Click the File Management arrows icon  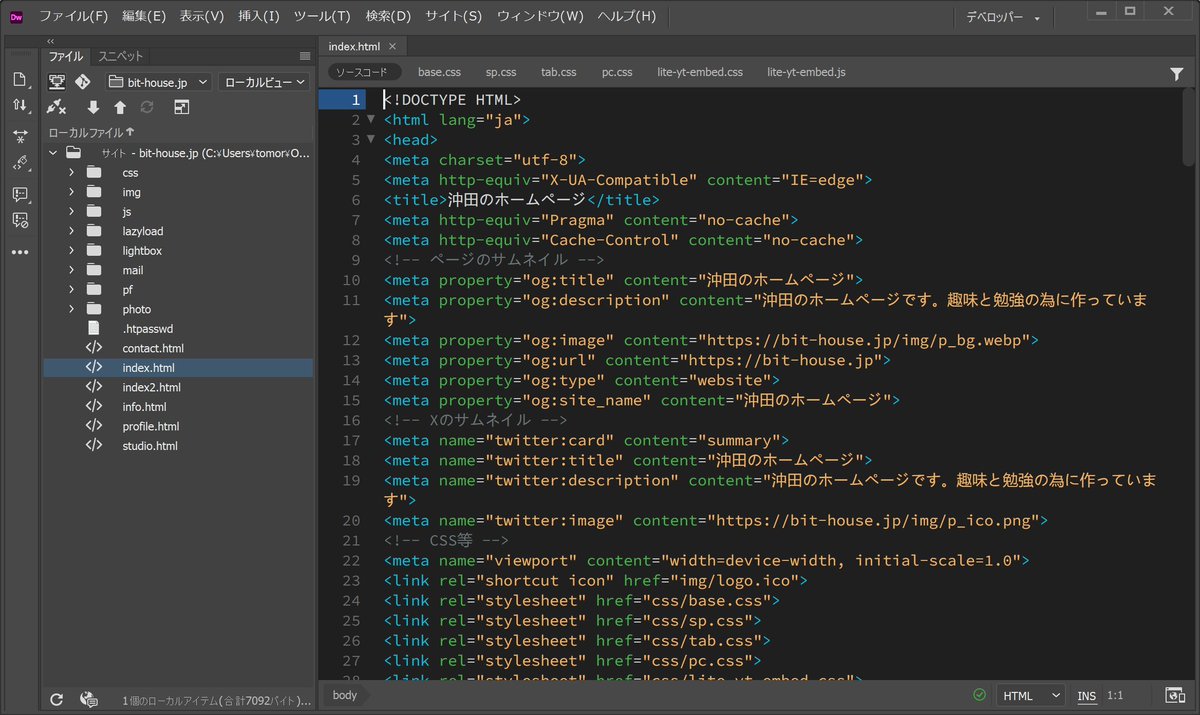(x=20, y=105)
